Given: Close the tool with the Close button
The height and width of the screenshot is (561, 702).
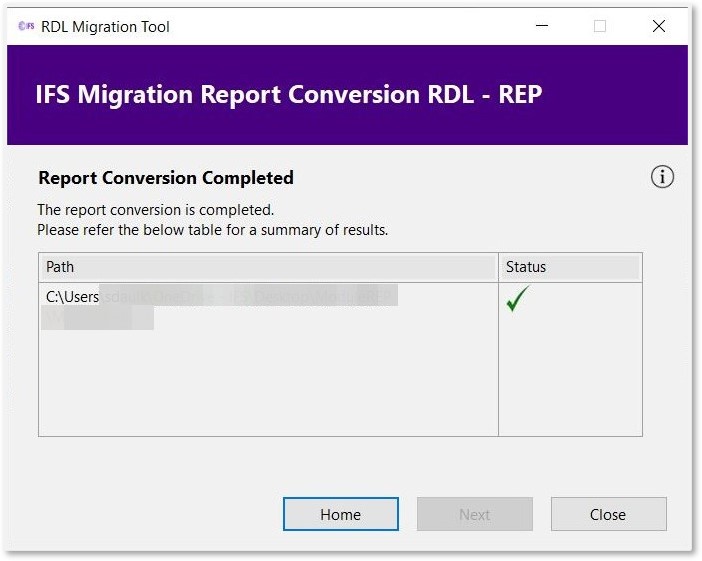Looking at the screenshot, I should 608,514.
